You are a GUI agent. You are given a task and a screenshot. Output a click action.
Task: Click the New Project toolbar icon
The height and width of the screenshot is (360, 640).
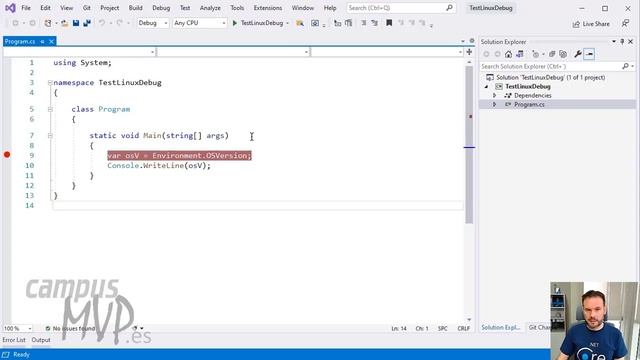click(x=48, y=23)
